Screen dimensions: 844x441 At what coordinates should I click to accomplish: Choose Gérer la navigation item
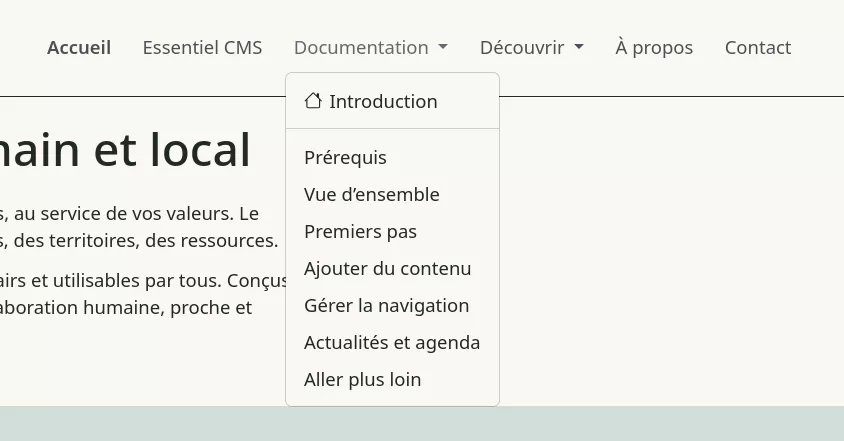coord(392,305)
